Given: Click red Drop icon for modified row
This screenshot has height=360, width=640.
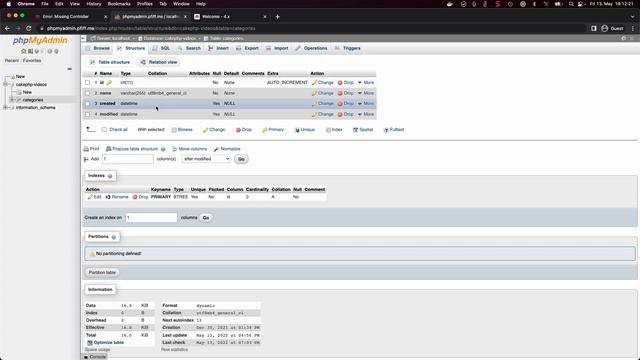Looking at the screenshot, I should [340, 114].
